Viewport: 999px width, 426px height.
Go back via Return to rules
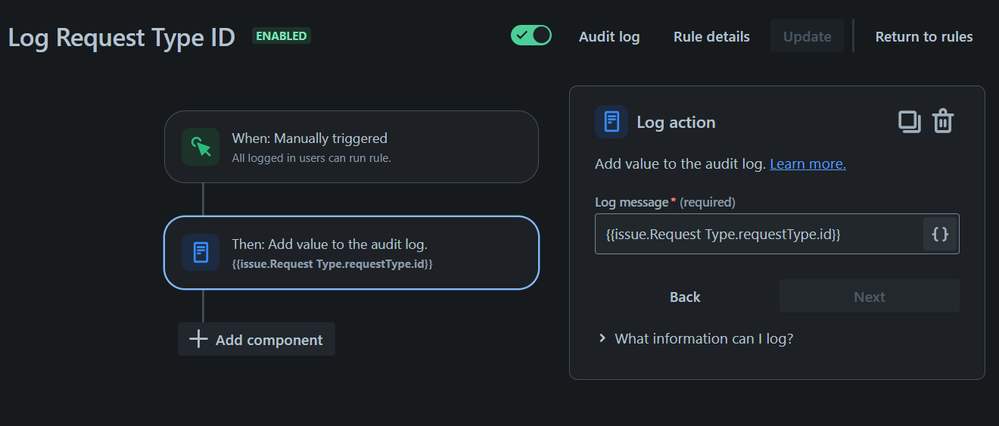(x=923, y=37)
